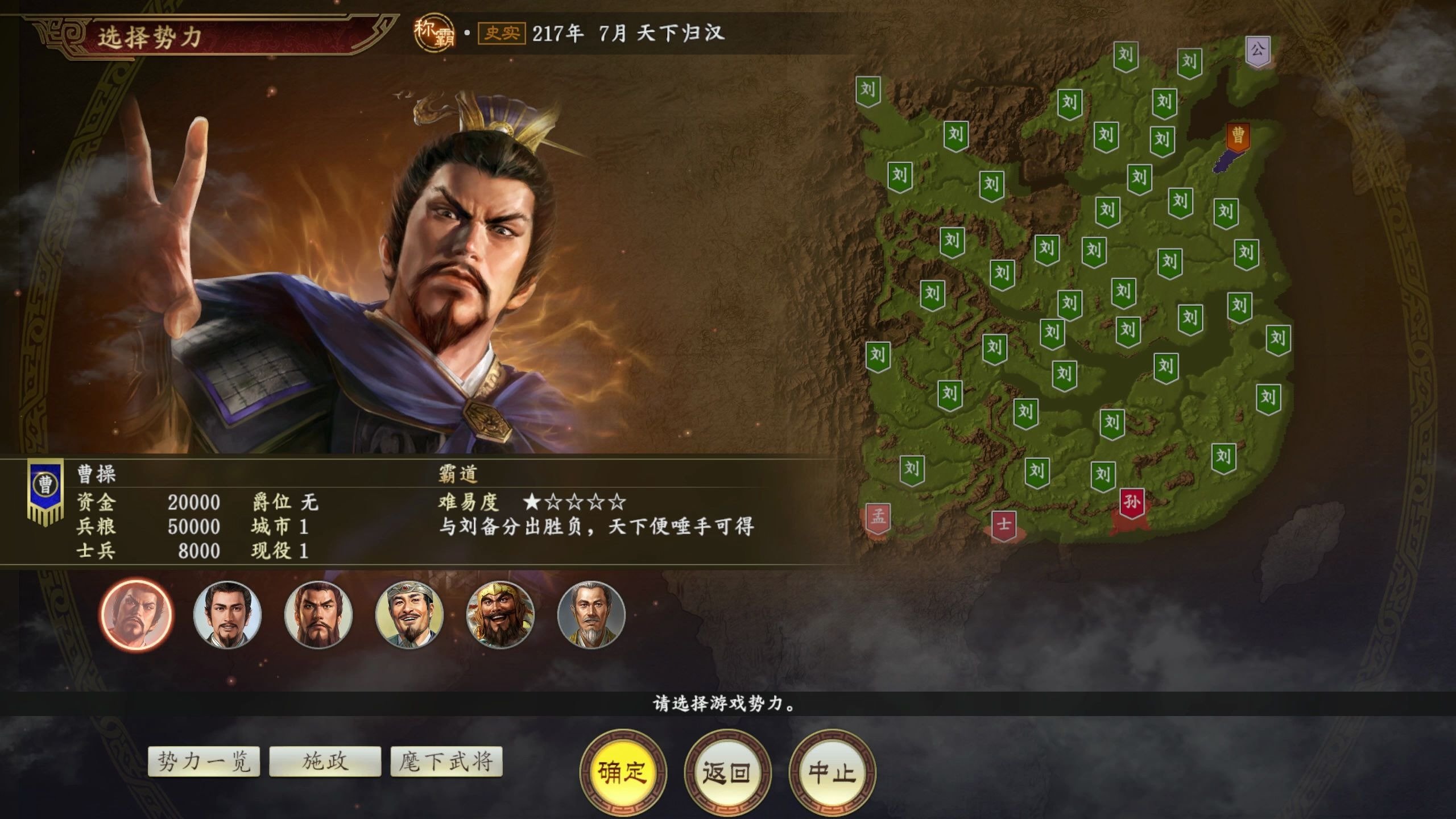Select the 孟 faction flag on map
The width and height of the screenshot is (1456, 819).
pos(878,518)
